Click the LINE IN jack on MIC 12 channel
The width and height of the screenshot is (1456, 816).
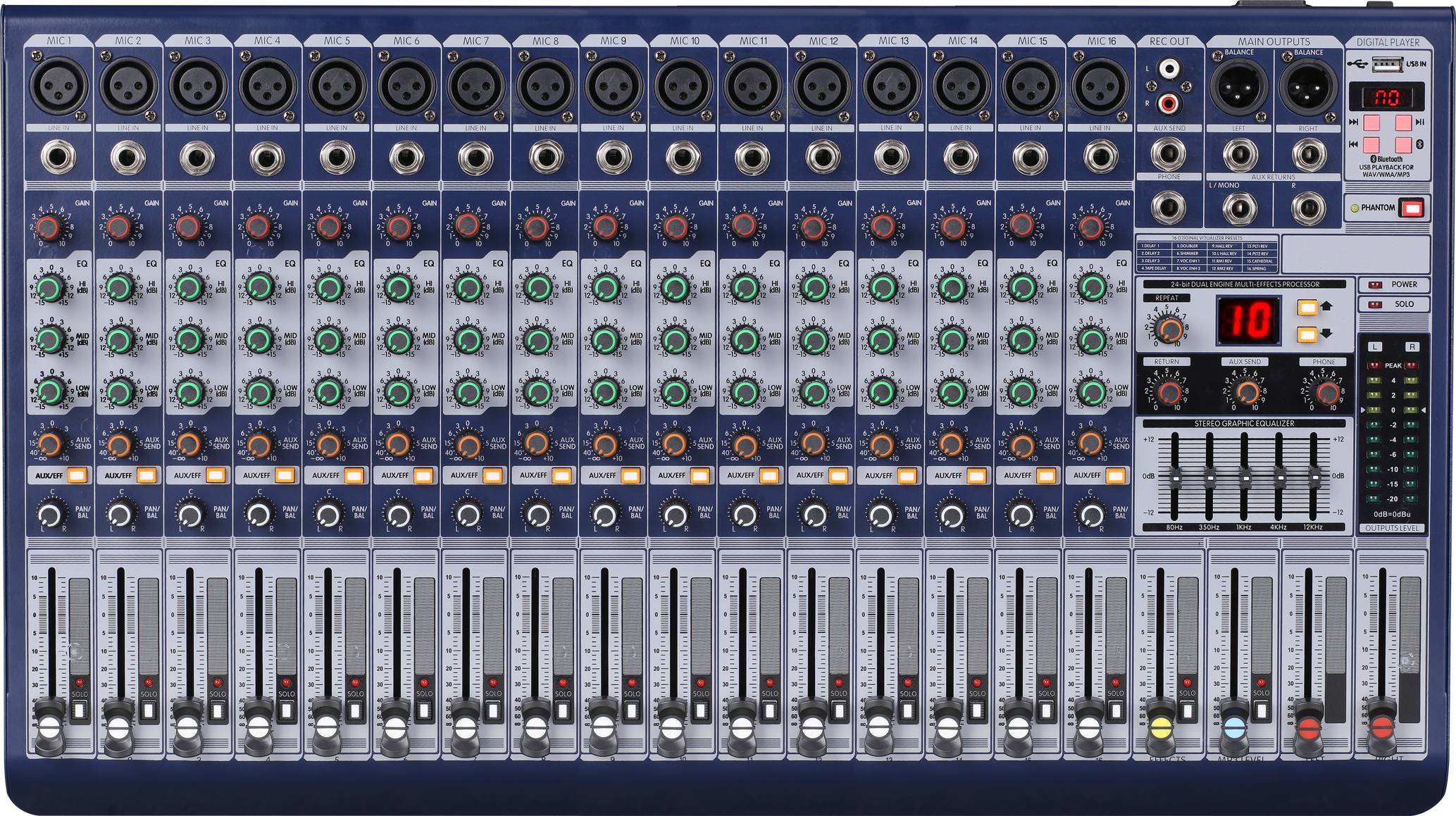click(821, 158)
